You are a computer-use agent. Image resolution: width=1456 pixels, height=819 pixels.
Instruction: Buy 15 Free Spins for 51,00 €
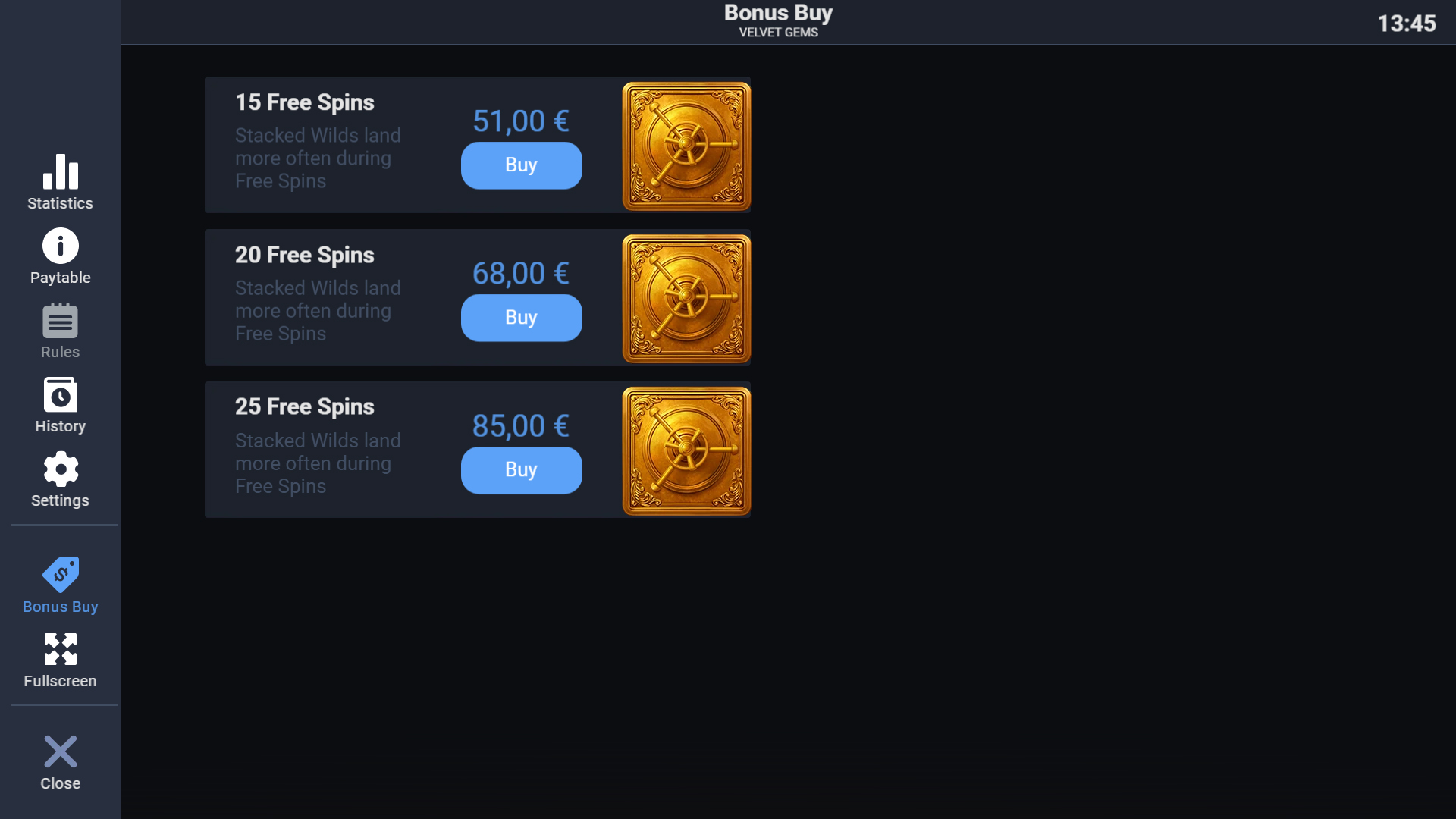[521, 165]
